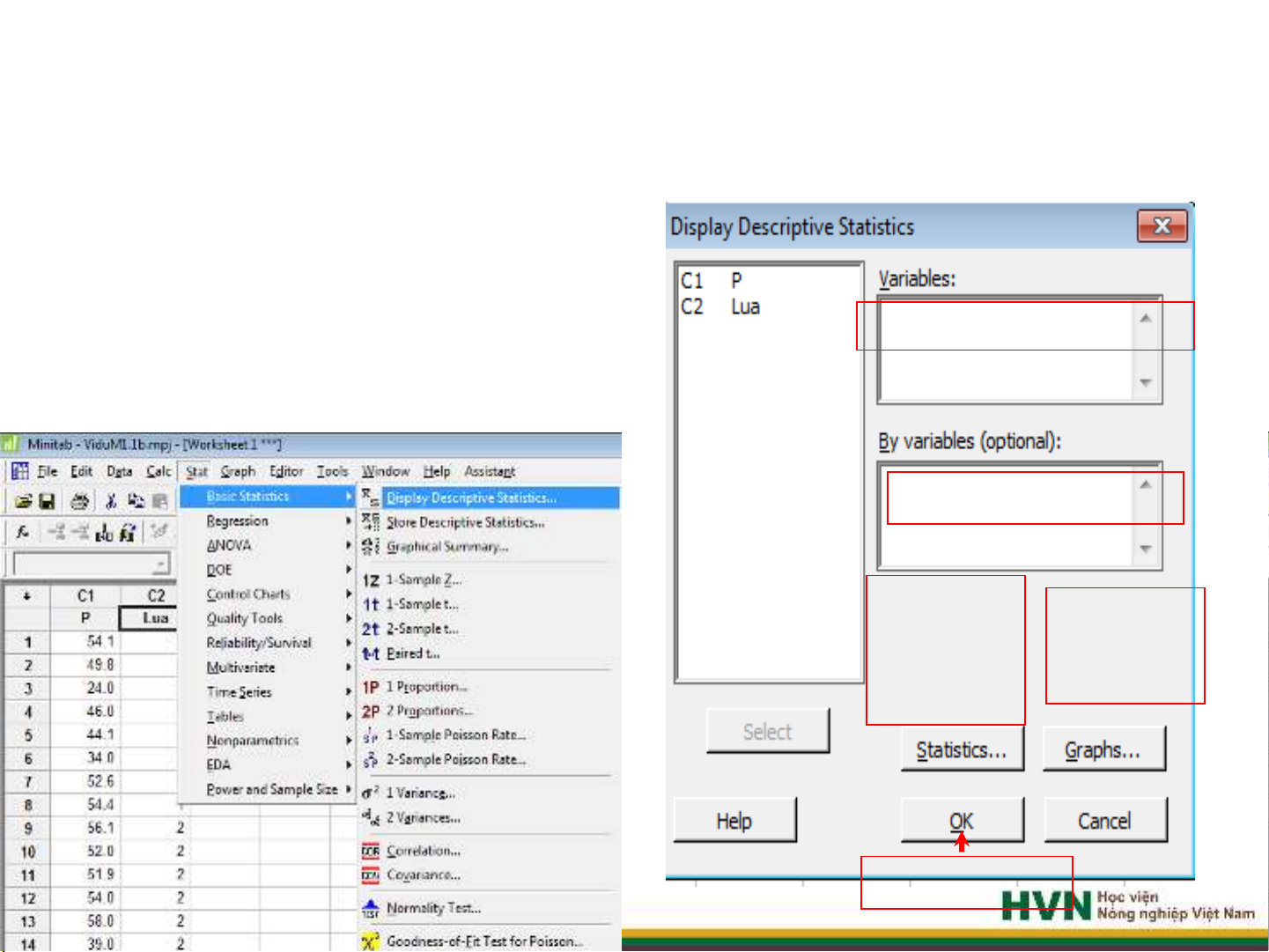Click By variables box scroll-down arrow
Screen dimensions: 1269x952
point(1146,549)
